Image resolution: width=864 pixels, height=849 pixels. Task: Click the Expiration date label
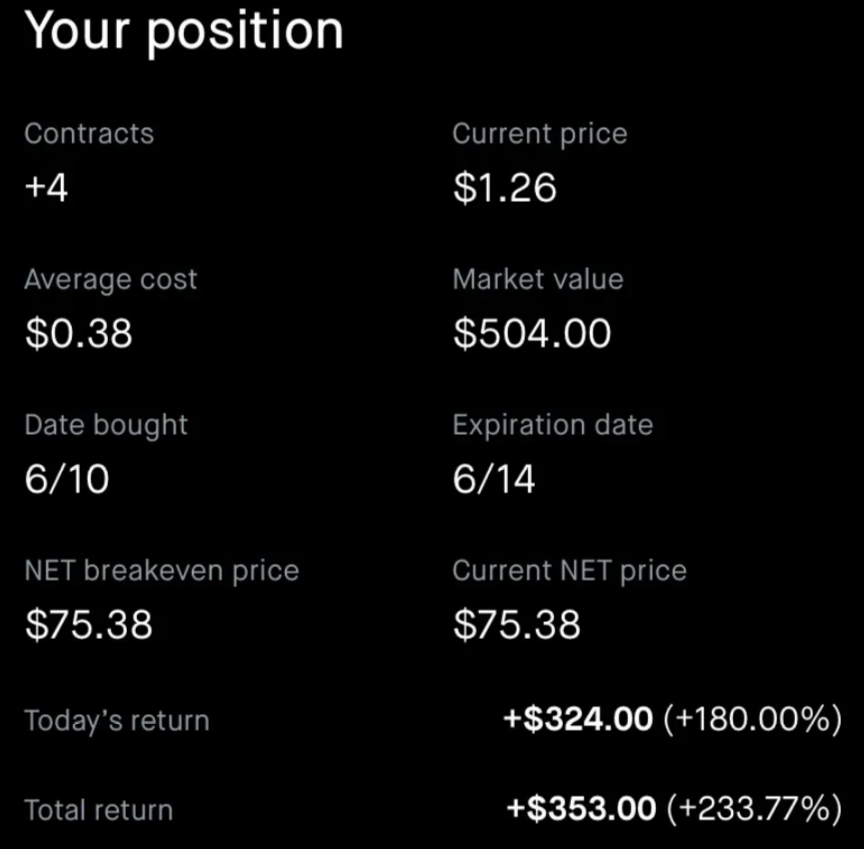tap(552, 425)
